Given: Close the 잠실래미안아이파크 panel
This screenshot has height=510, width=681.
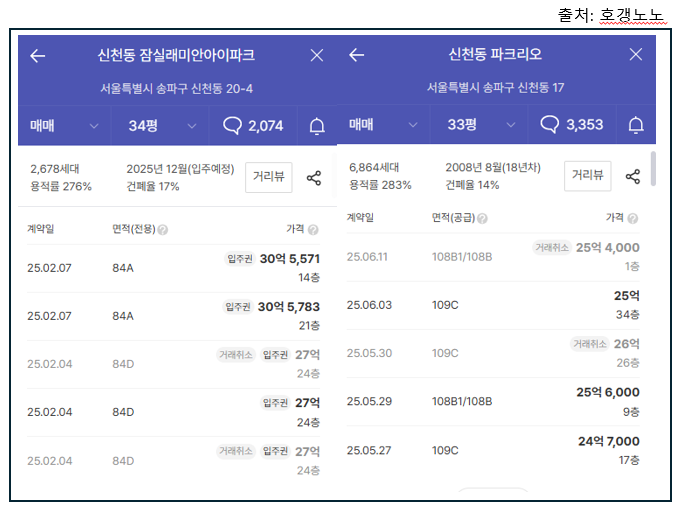Looking at the screenshot, I should coord(317,55).
